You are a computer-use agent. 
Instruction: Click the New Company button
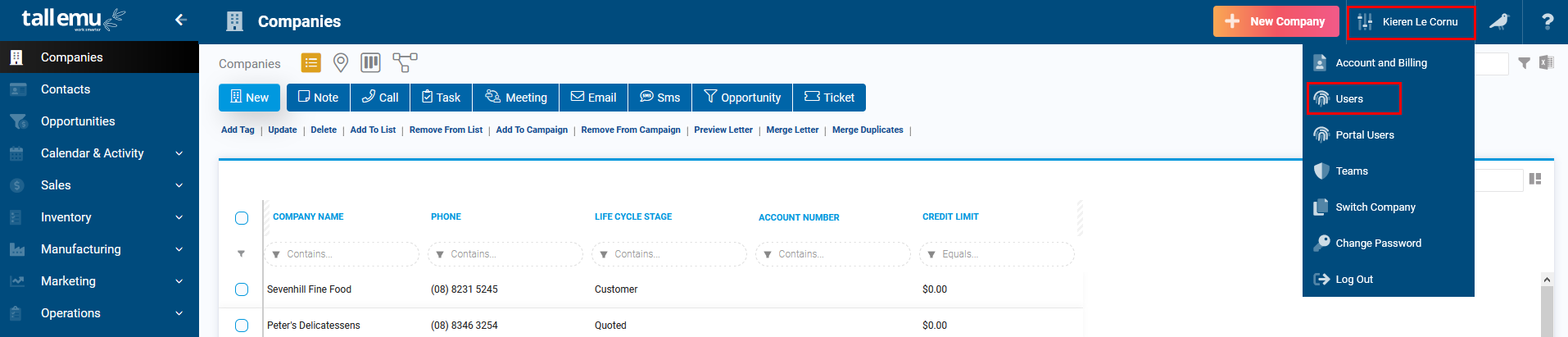pyautogui.click(x=1276, y=21)
